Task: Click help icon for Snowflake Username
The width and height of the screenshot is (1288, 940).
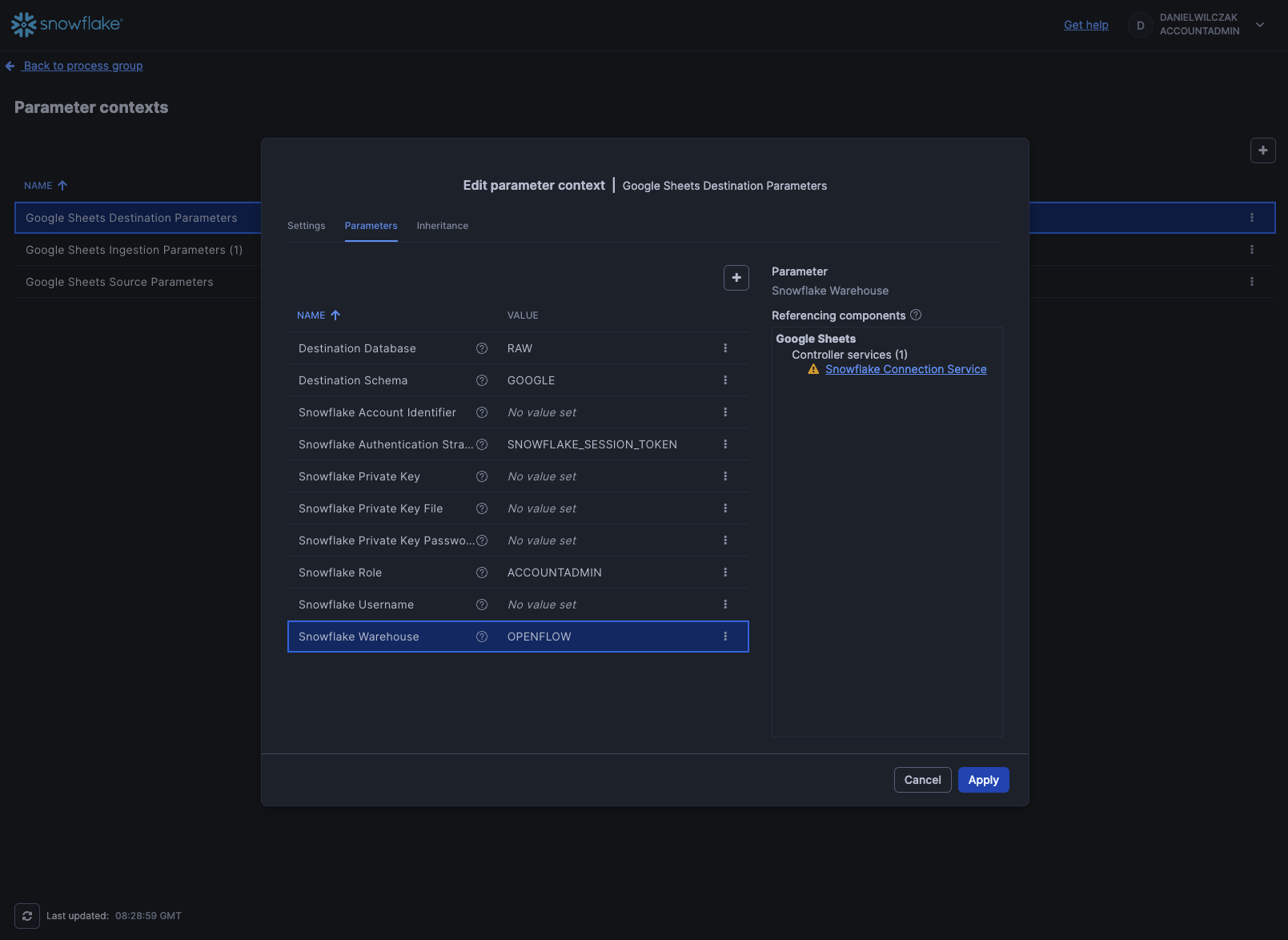Action: click(482, 605)
